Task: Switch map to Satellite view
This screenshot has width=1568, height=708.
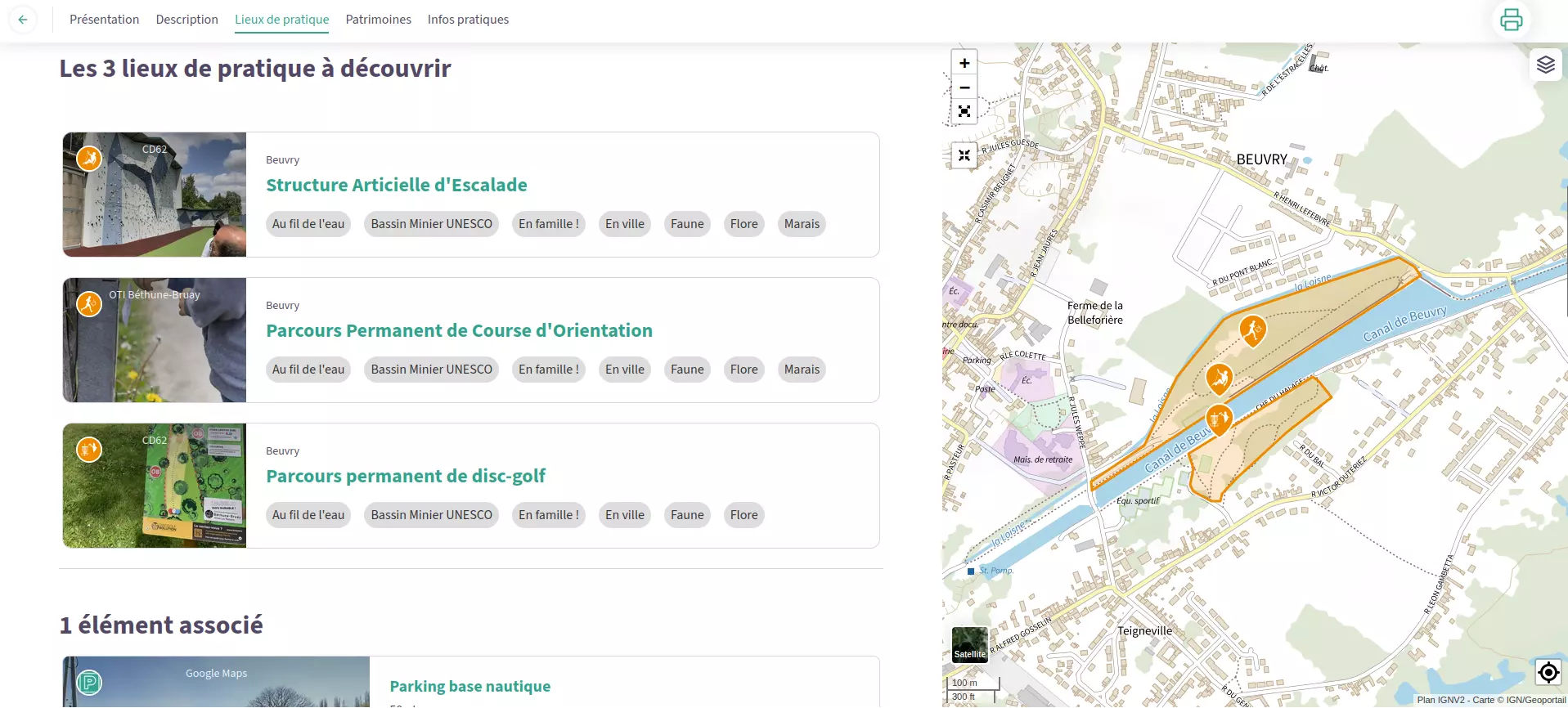Action: 969,644
